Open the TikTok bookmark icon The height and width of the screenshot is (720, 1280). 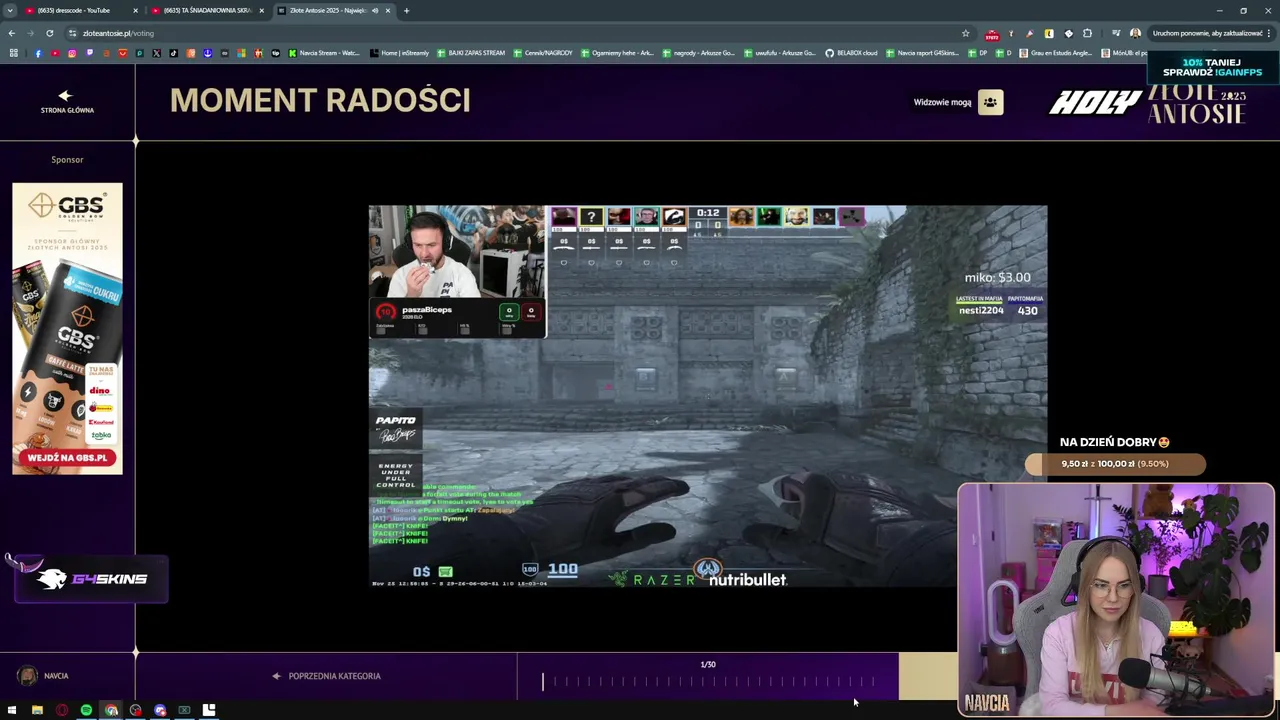(x=173, y=53)
